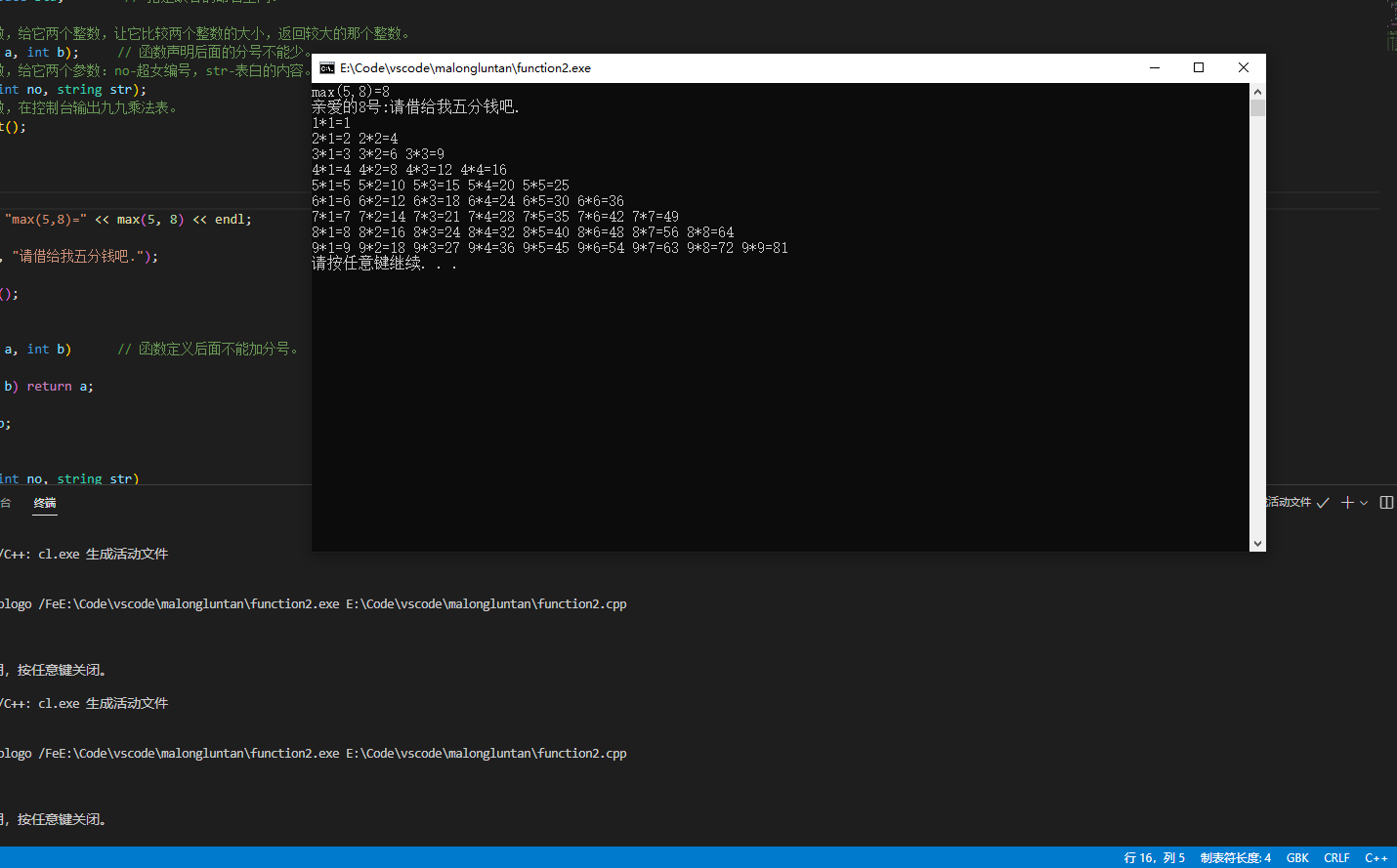Click the last 按任意键关闭 terminal message
1397x868 pixels.
tap(61, 819)
